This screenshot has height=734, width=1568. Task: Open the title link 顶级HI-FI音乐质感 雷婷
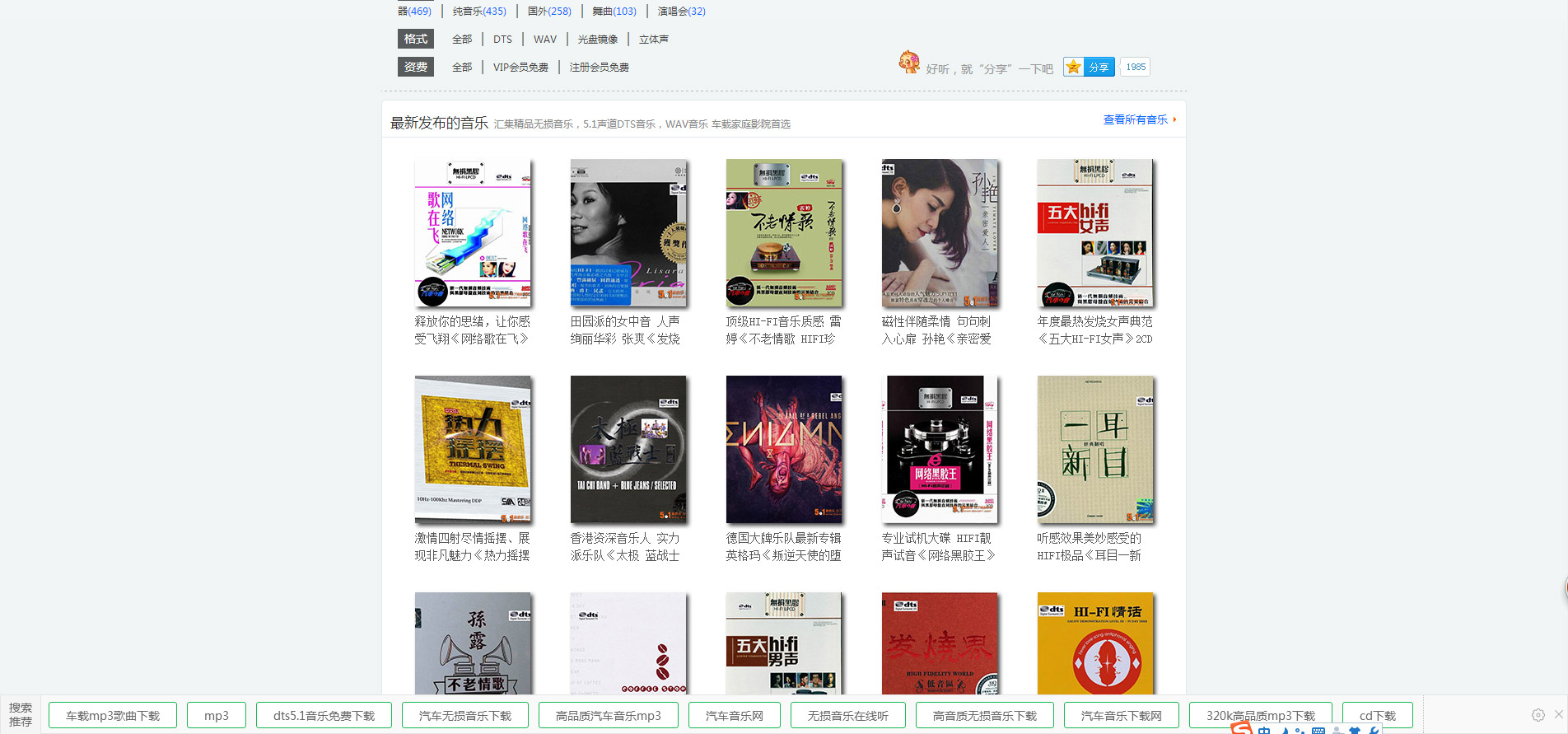click(783, 330)
